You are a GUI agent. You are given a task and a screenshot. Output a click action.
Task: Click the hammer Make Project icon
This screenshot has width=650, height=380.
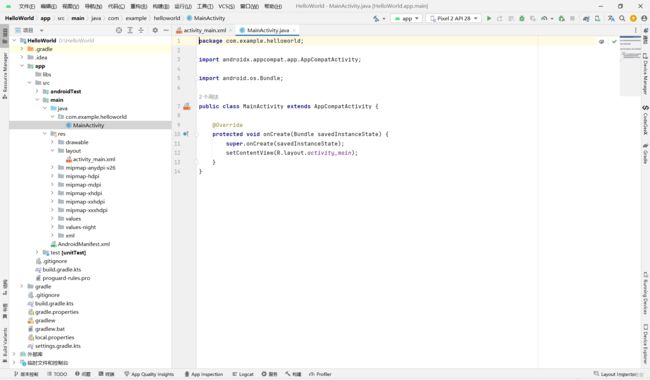[x=376, y=19]
